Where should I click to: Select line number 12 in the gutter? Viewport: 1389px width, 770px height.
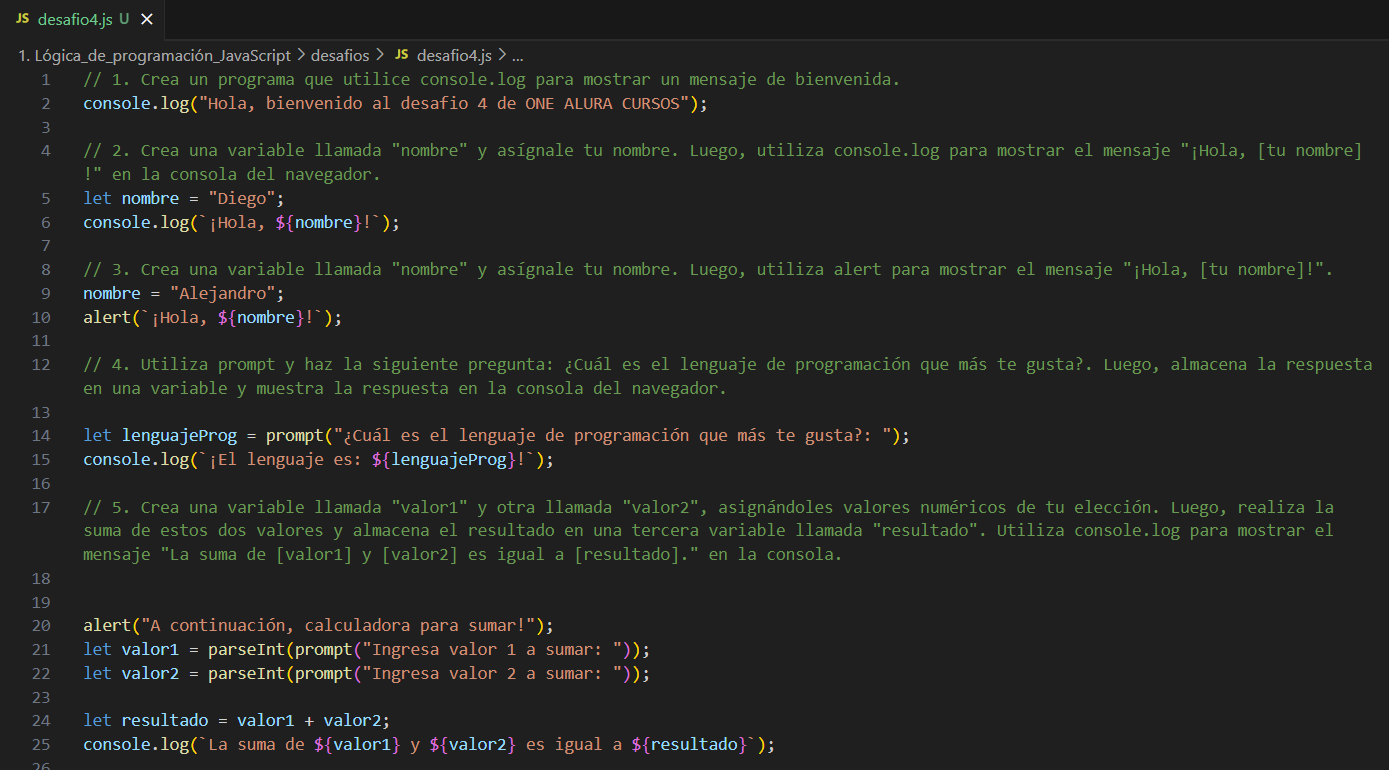41,365
